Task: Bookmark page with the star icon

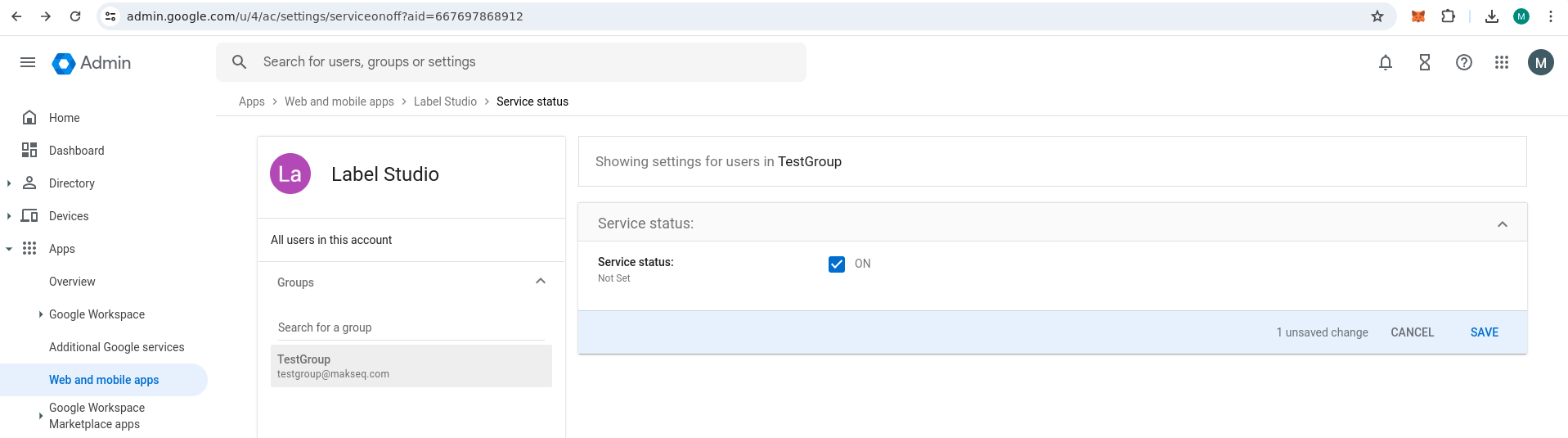Action: point(1377,16)
